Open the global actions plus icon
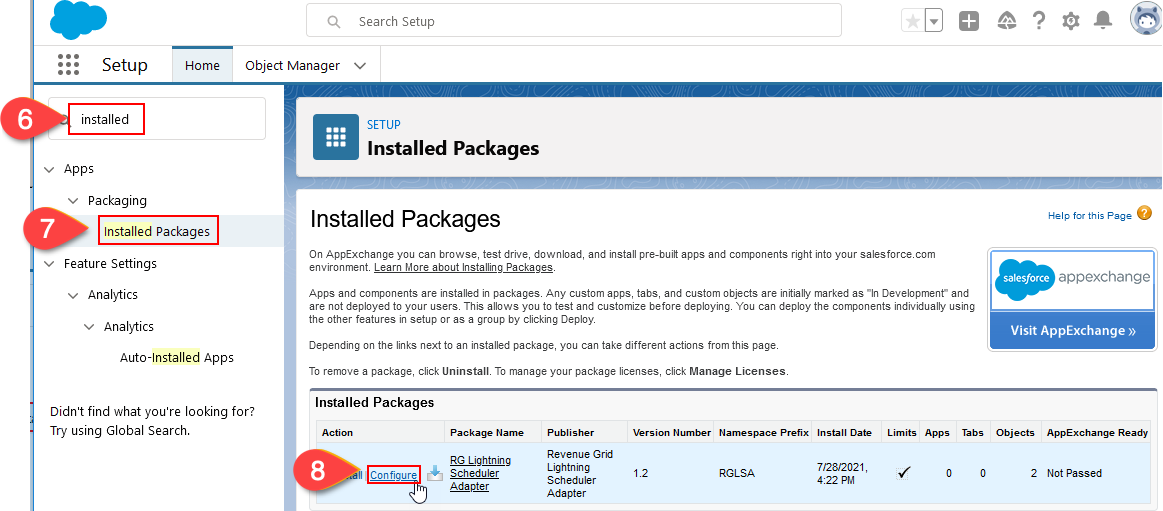The image size is (1163, 511). 969,22
